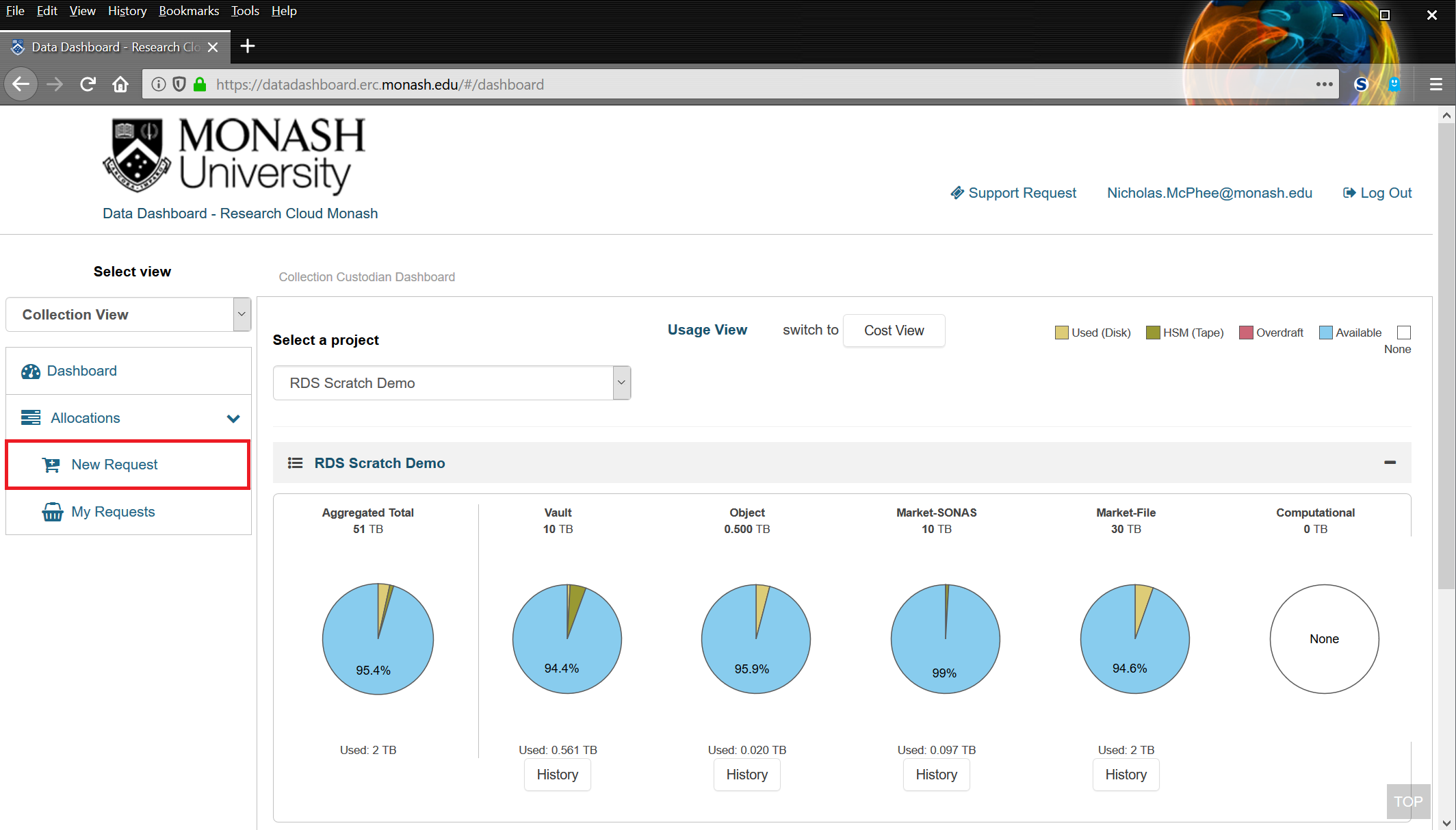Click the Dashboard gauge icon in sidebar

30,372
